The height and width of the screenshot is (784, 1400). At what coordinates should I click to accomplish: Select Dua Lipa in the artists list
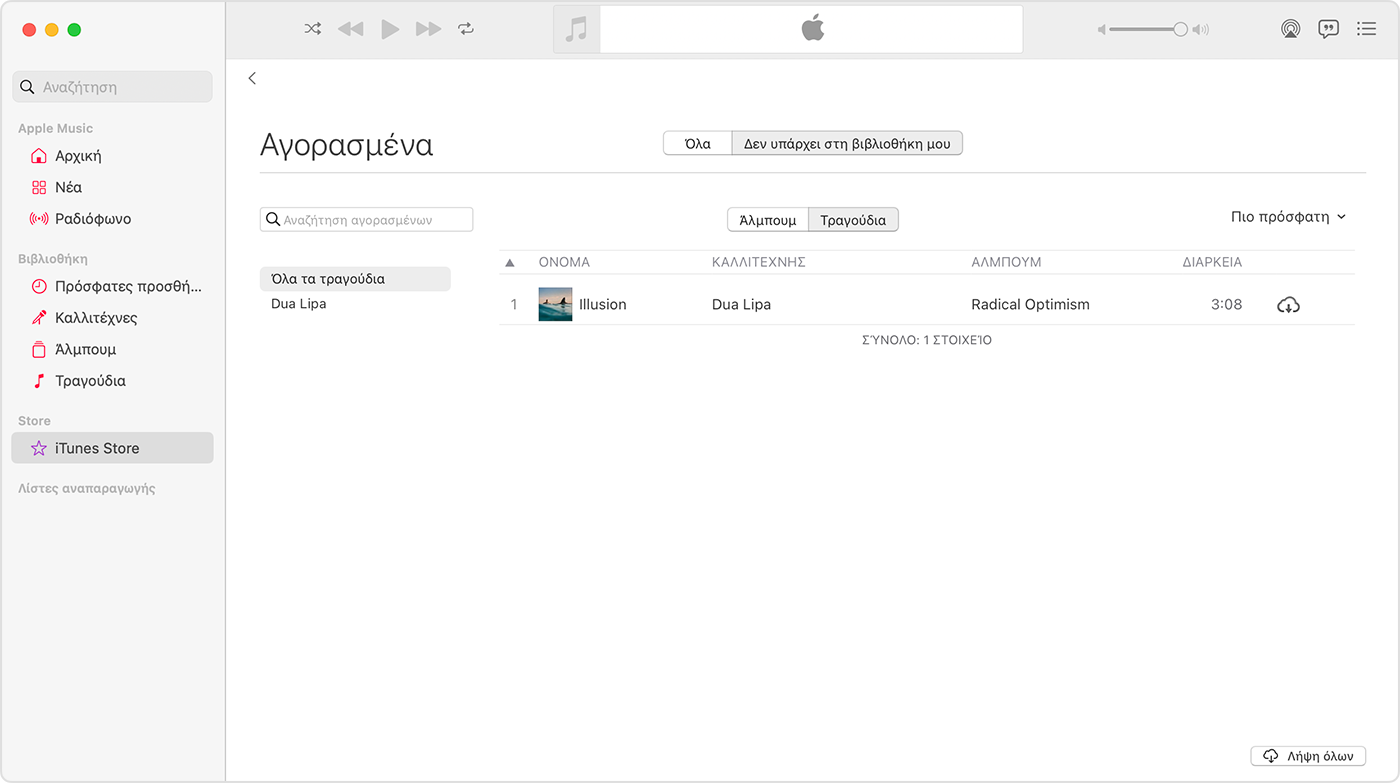[297, 303]
